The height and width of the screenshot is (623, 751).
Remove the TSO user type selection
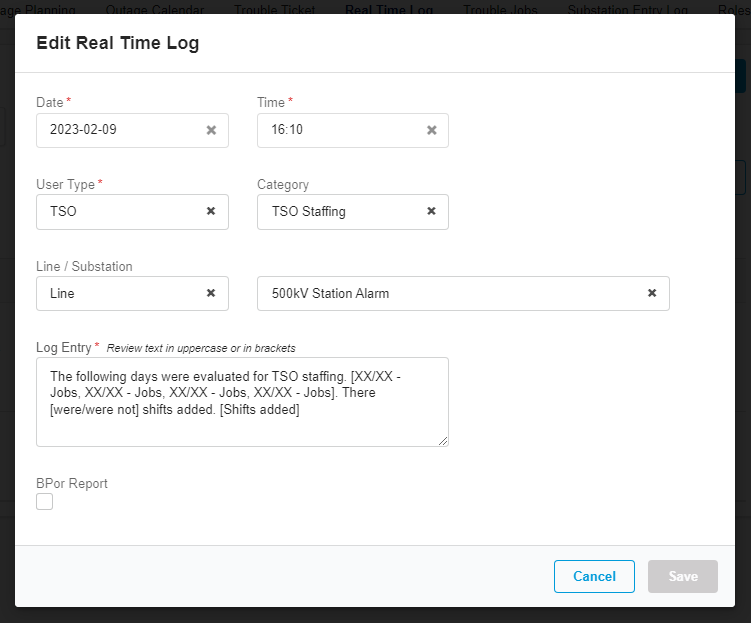(x=211, y=211)
